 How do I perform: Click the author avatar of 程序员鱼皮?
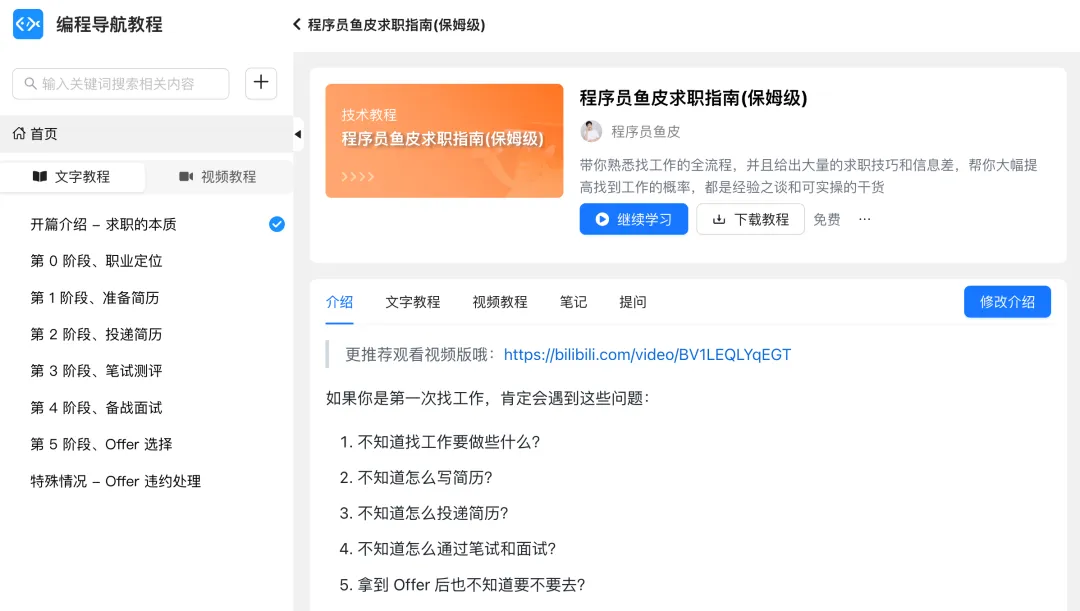(x=591, y=131)
